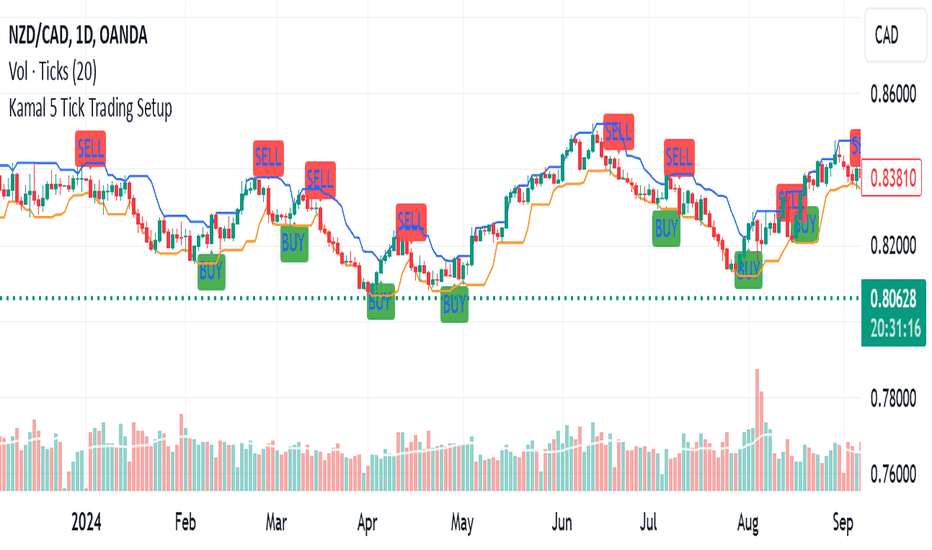
Task: Click the red 0.83810 price label
Action: 892,177
